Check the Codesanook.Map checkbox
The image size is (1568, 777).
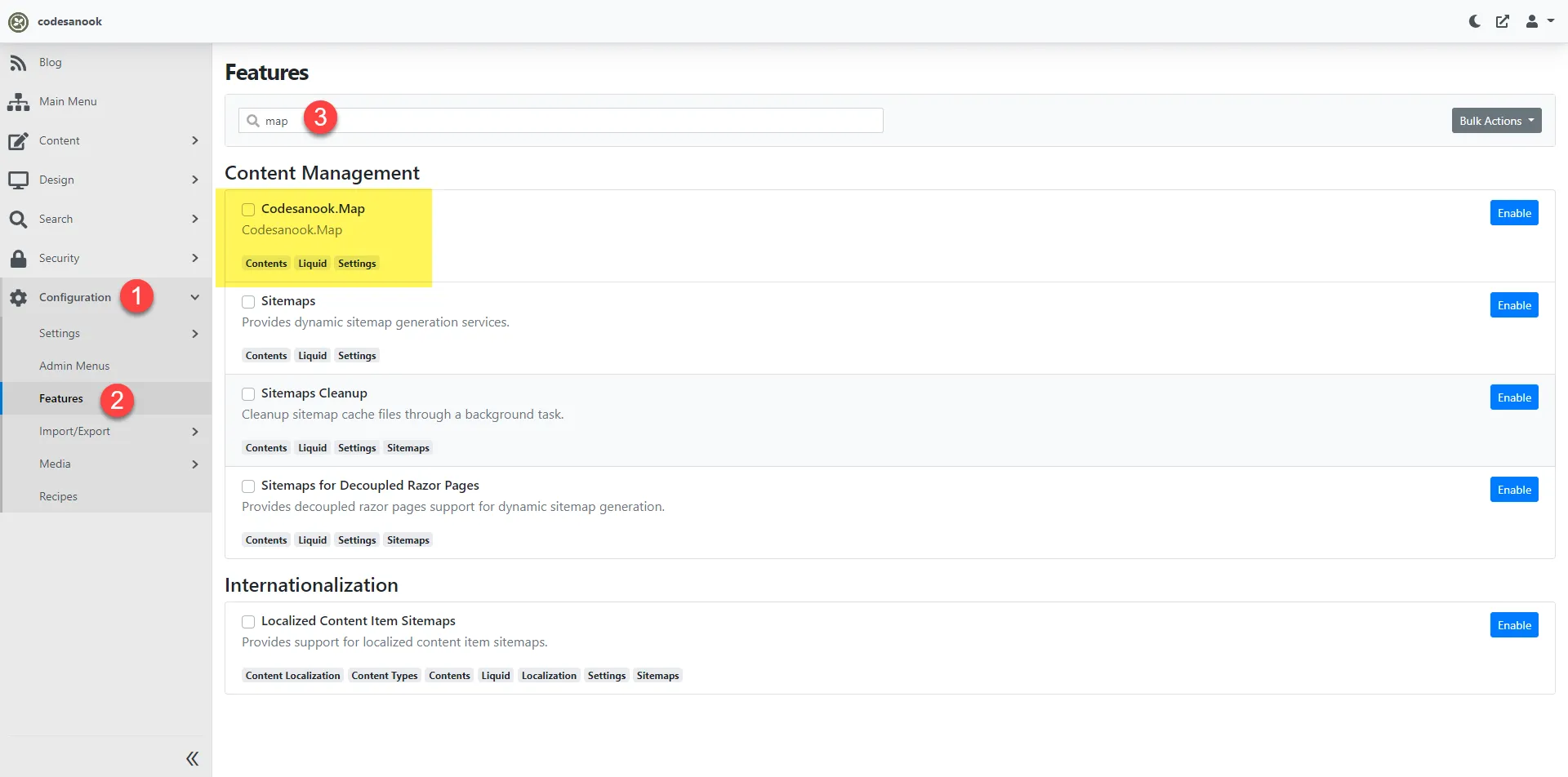pyautogui.click(x=248, y=210)
